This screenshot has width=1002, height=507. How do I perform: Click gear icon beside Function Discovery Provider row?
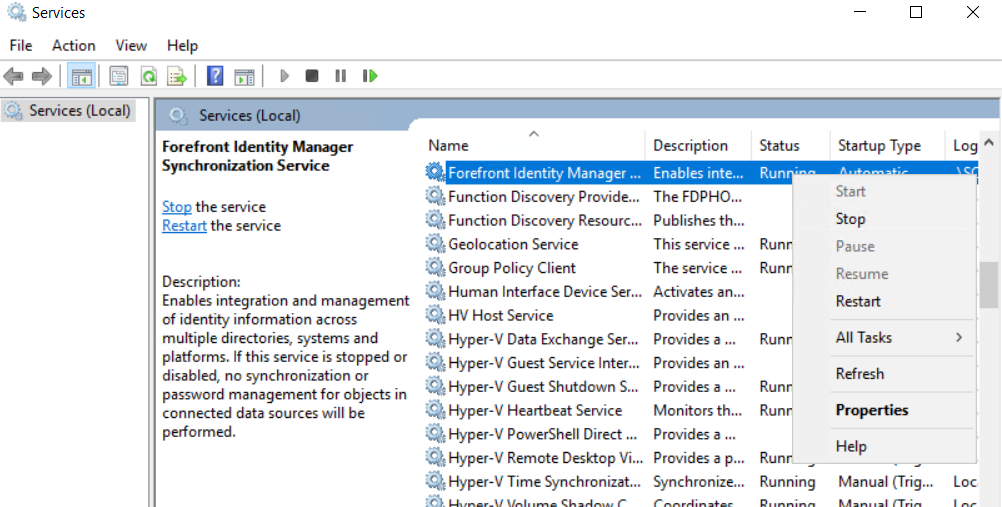[435, 196]
